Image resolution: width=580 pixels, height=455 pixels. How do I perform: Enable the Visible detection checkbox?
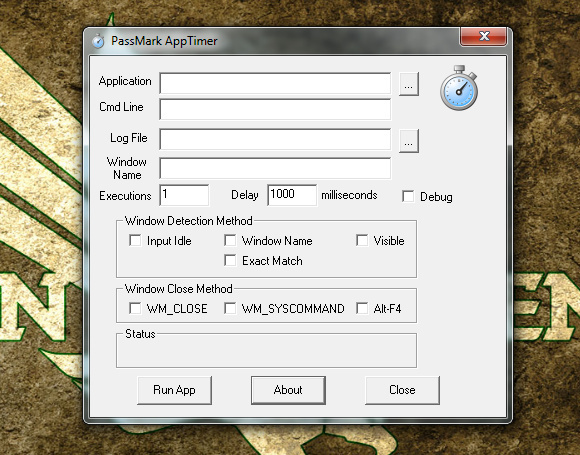point(362,240)
